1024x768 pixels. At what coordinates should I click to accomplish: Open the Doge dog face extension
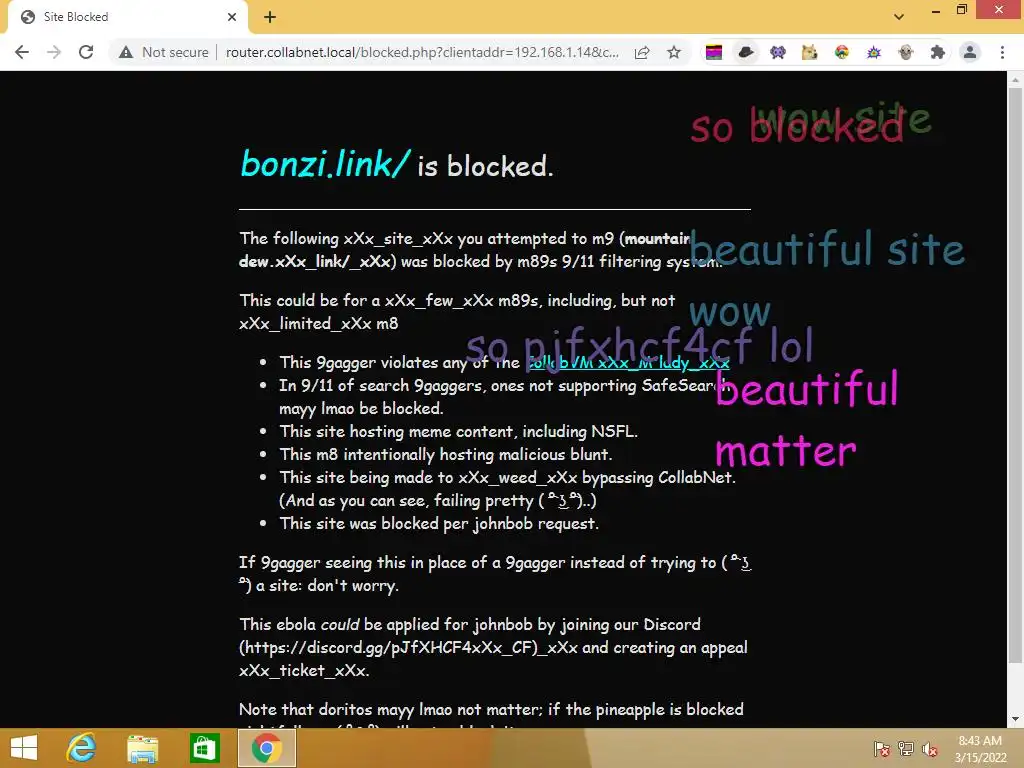click(810, 52)
